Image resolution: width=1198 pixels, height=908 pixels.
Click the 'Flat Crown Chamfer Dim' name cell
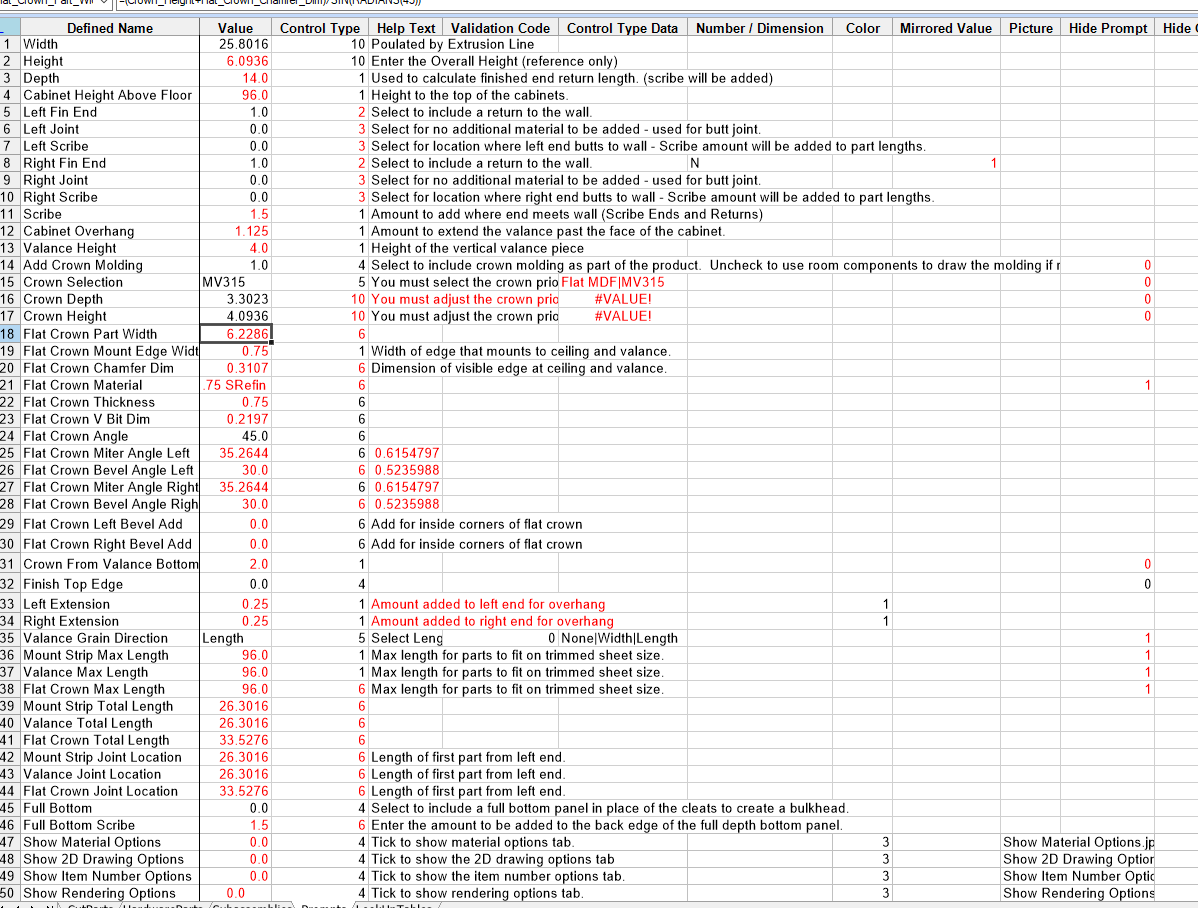[109, 368]
